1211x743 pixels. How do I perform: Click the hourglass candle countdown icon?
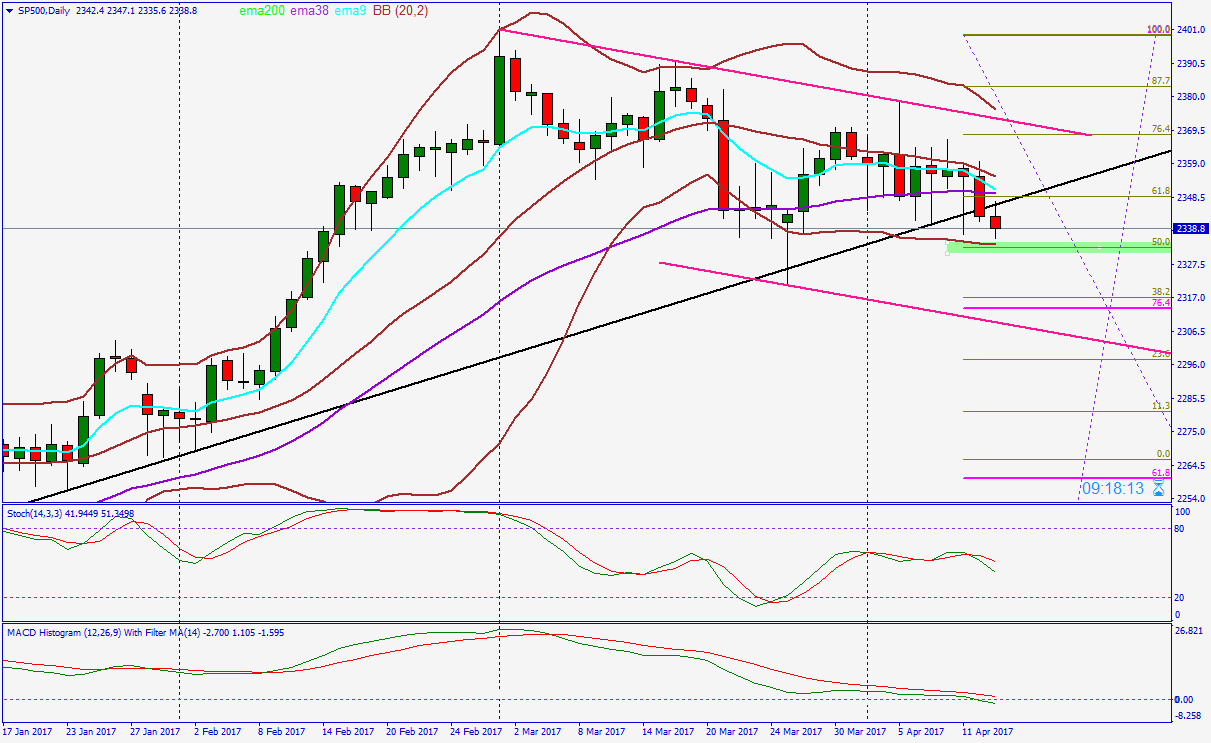click(x=1157, y=488)
